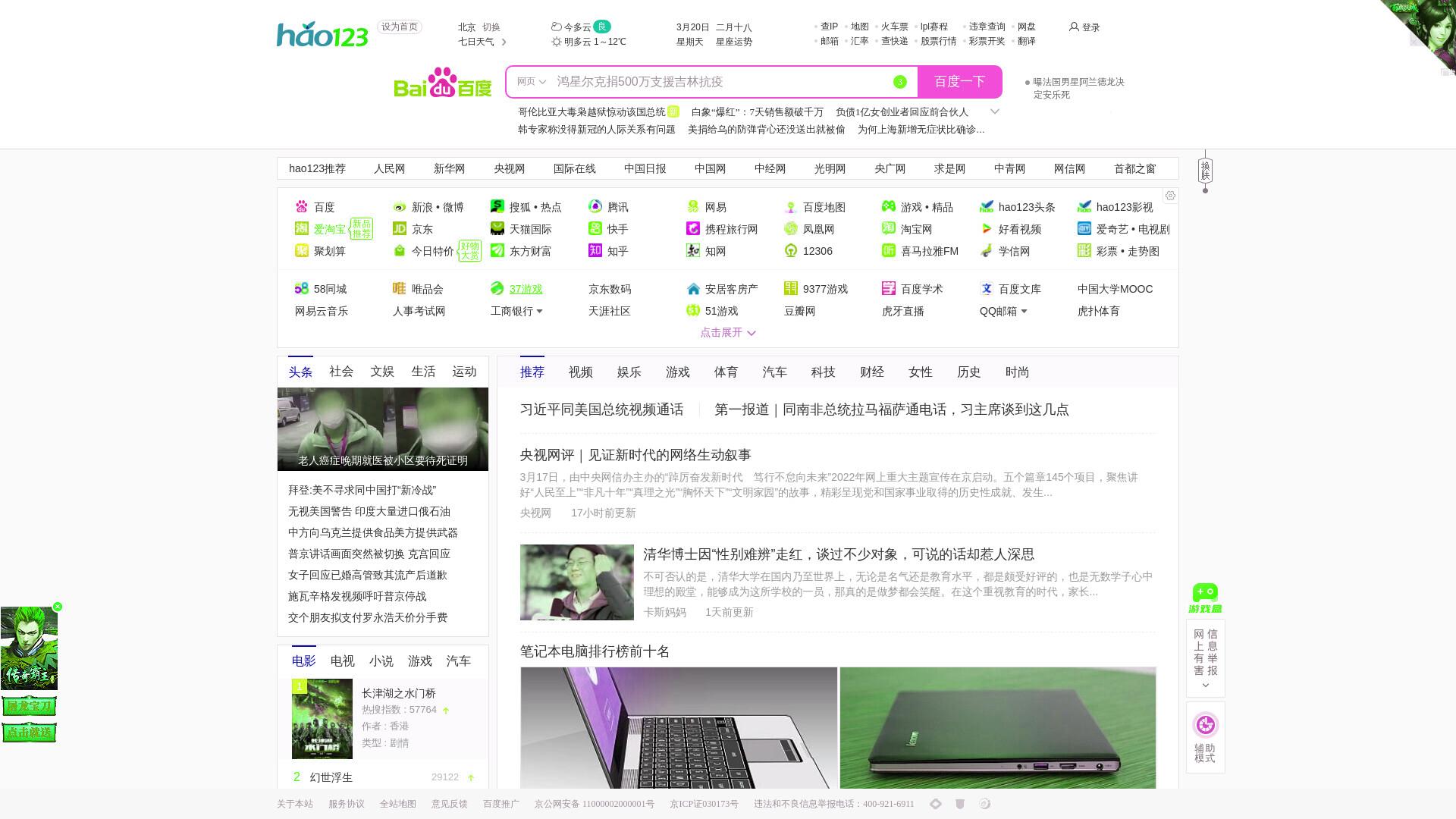Open 央视网评 article headline
The height and width of the screenshot is (819, 1456).
tap(635, 455)
